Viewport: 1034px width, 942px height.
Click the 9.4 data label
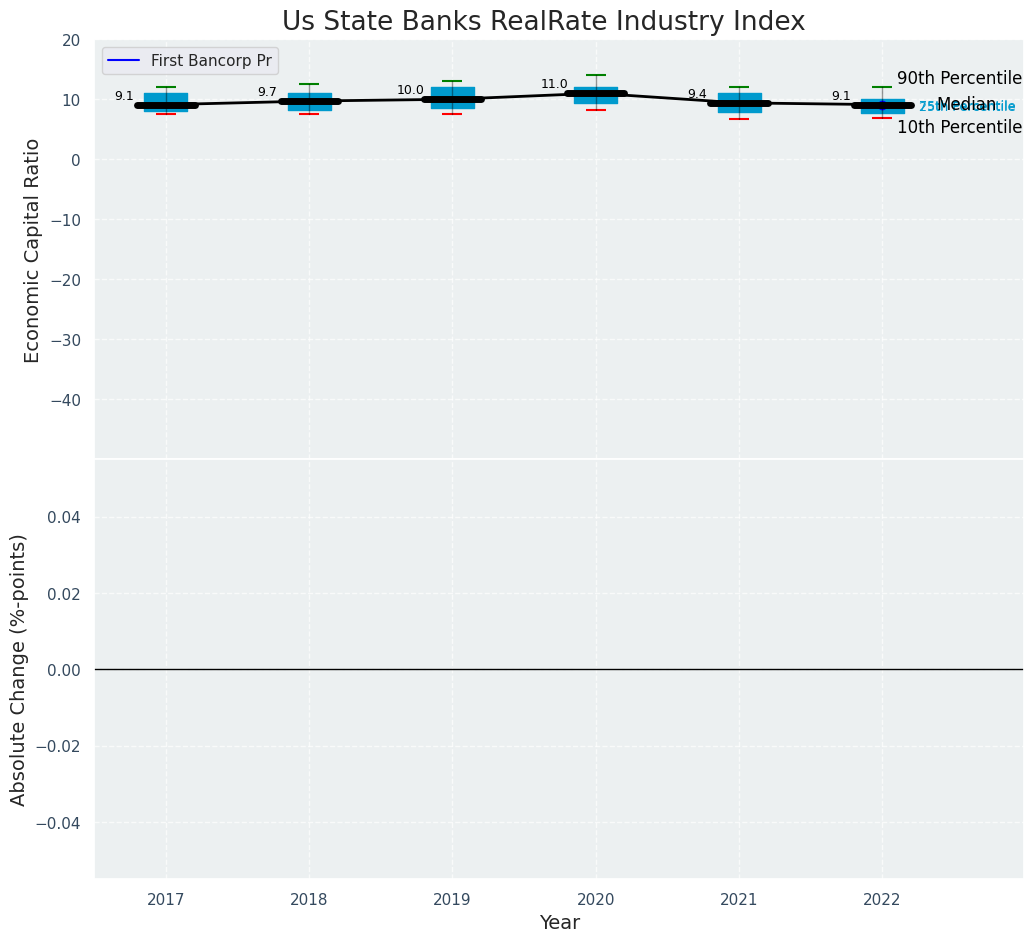[697, 95]
